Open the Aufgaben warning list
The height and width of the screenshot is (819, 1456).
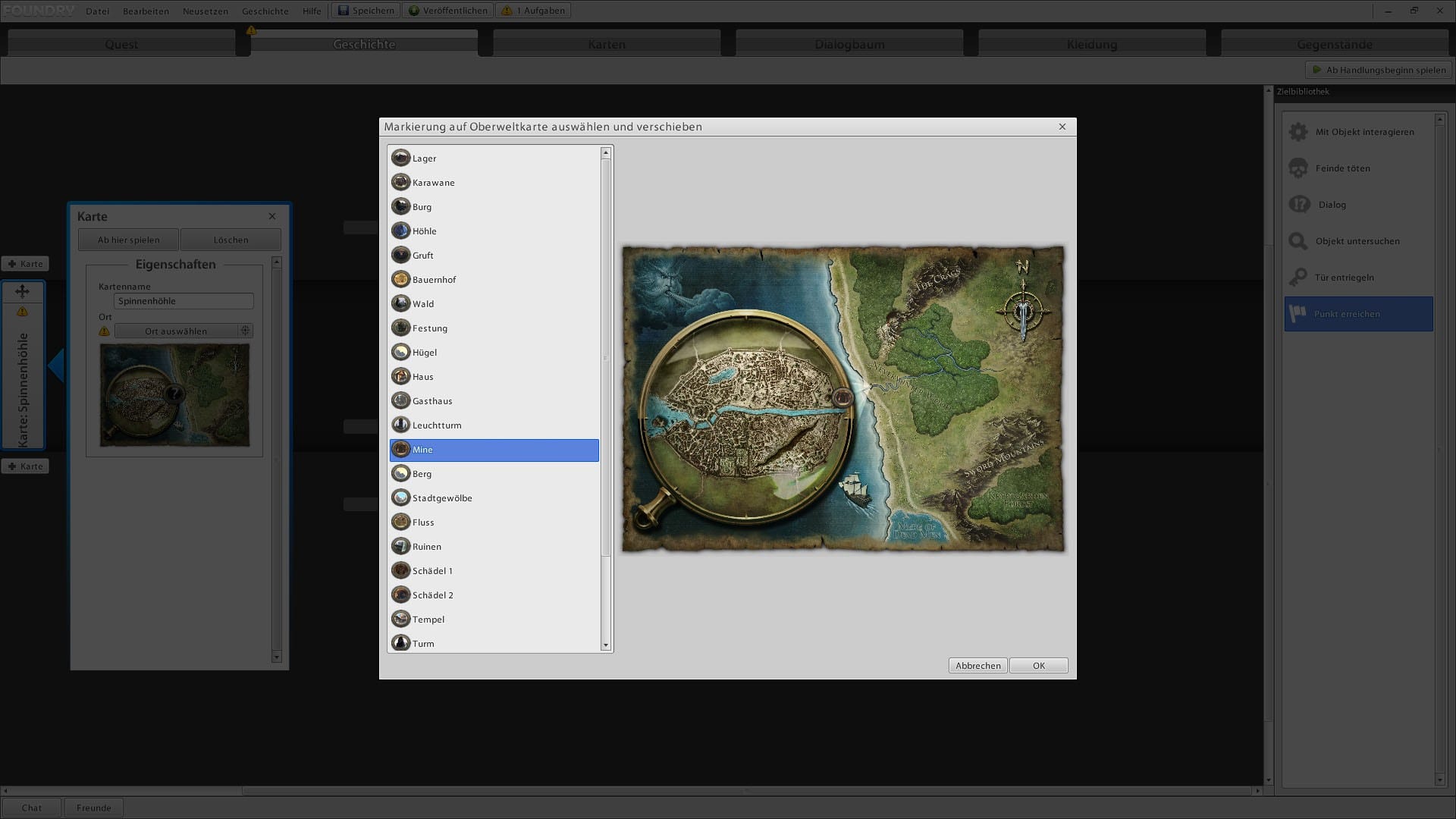[534, 11]
